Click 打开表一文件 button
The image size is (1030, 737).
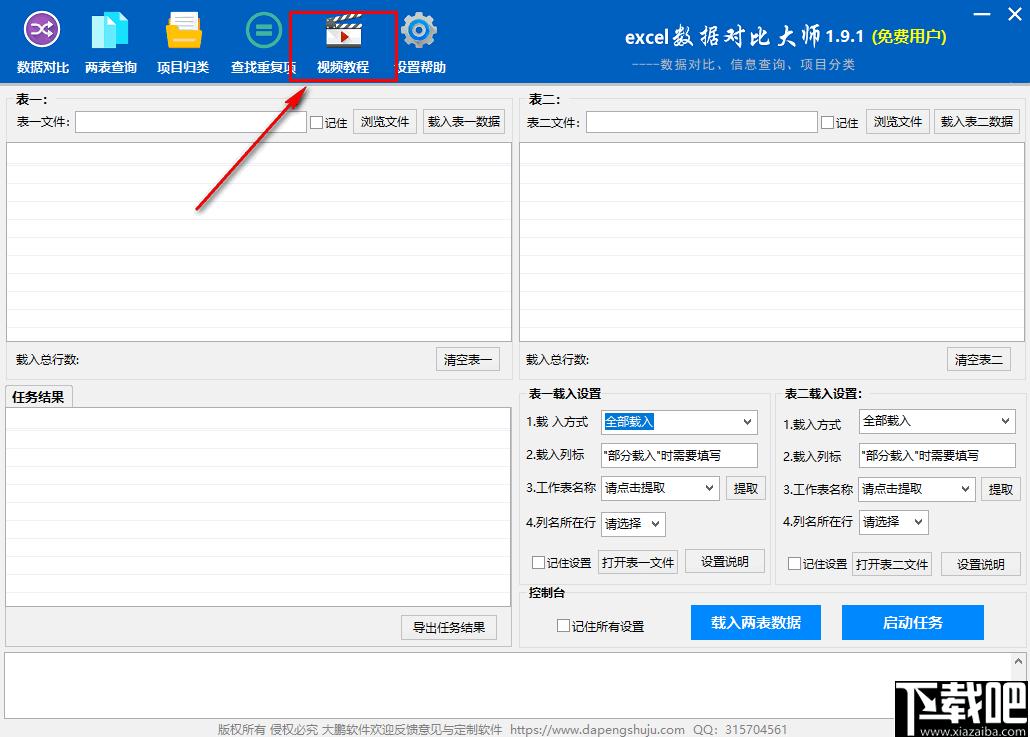coord(638,563)
